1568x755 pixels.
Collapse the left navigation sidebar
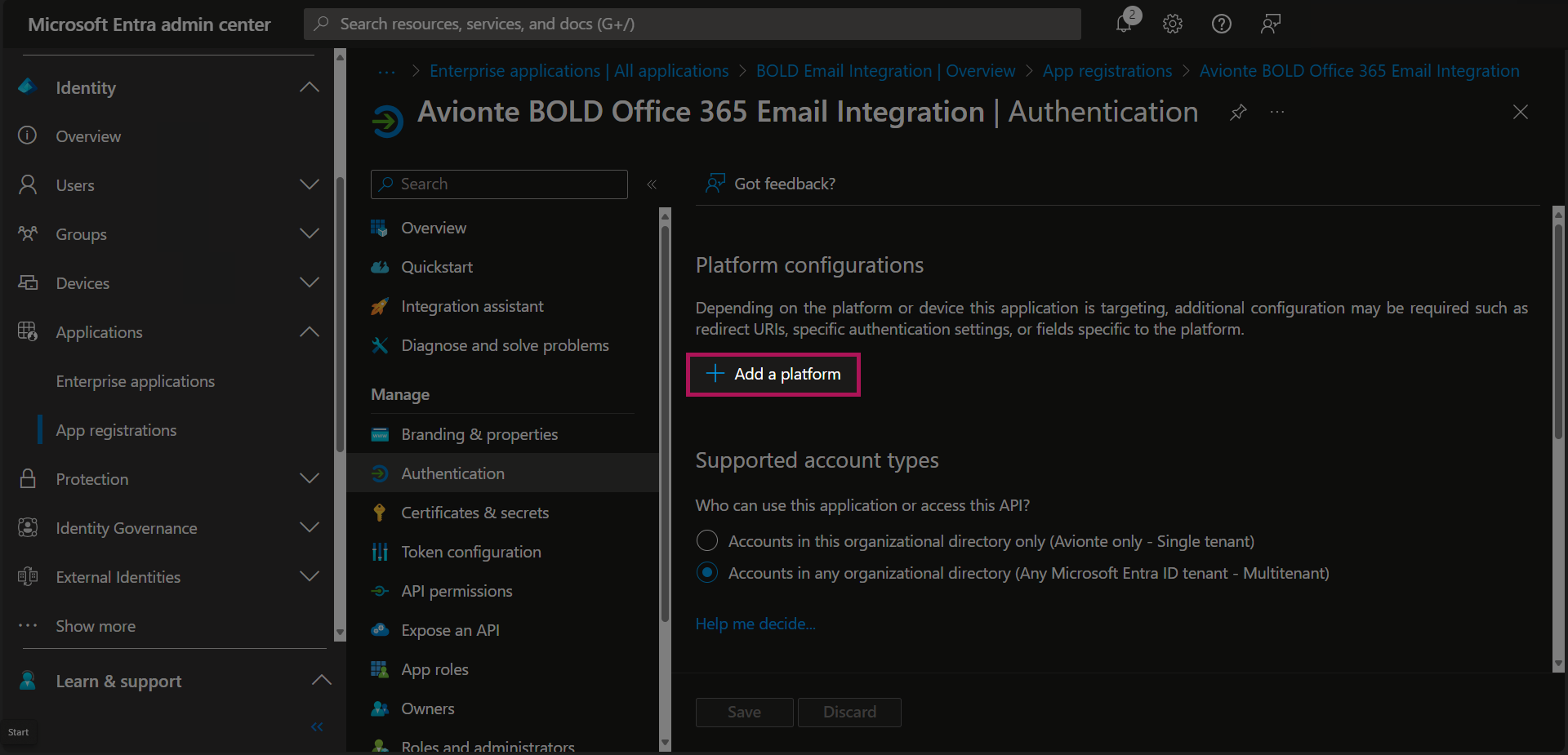click(317, 726)
